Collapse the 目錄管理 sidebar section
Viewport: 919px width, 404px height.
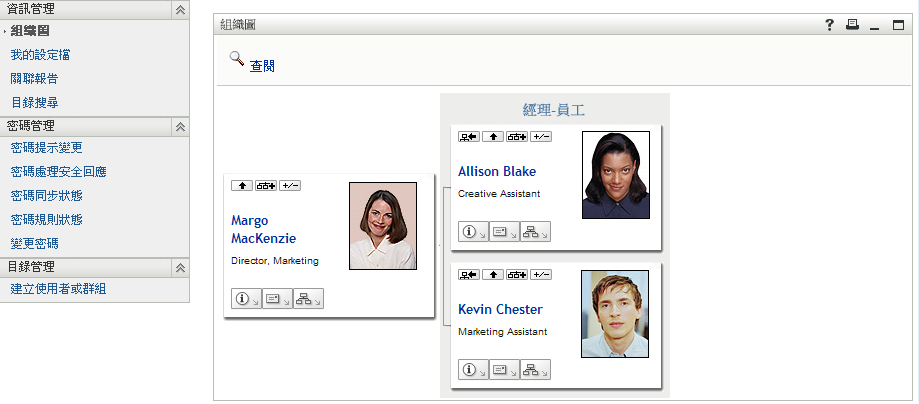(x=180, y=268)
